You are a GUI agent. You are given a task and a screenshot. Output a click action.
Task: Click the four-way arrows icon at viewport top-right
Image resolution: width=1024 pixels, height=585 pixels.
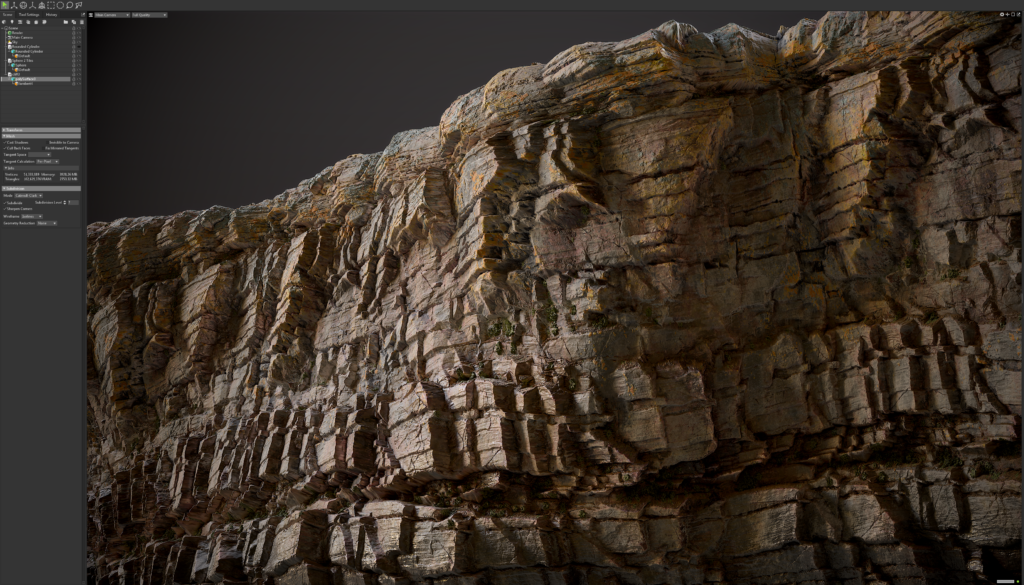(x=1007, y=14)
